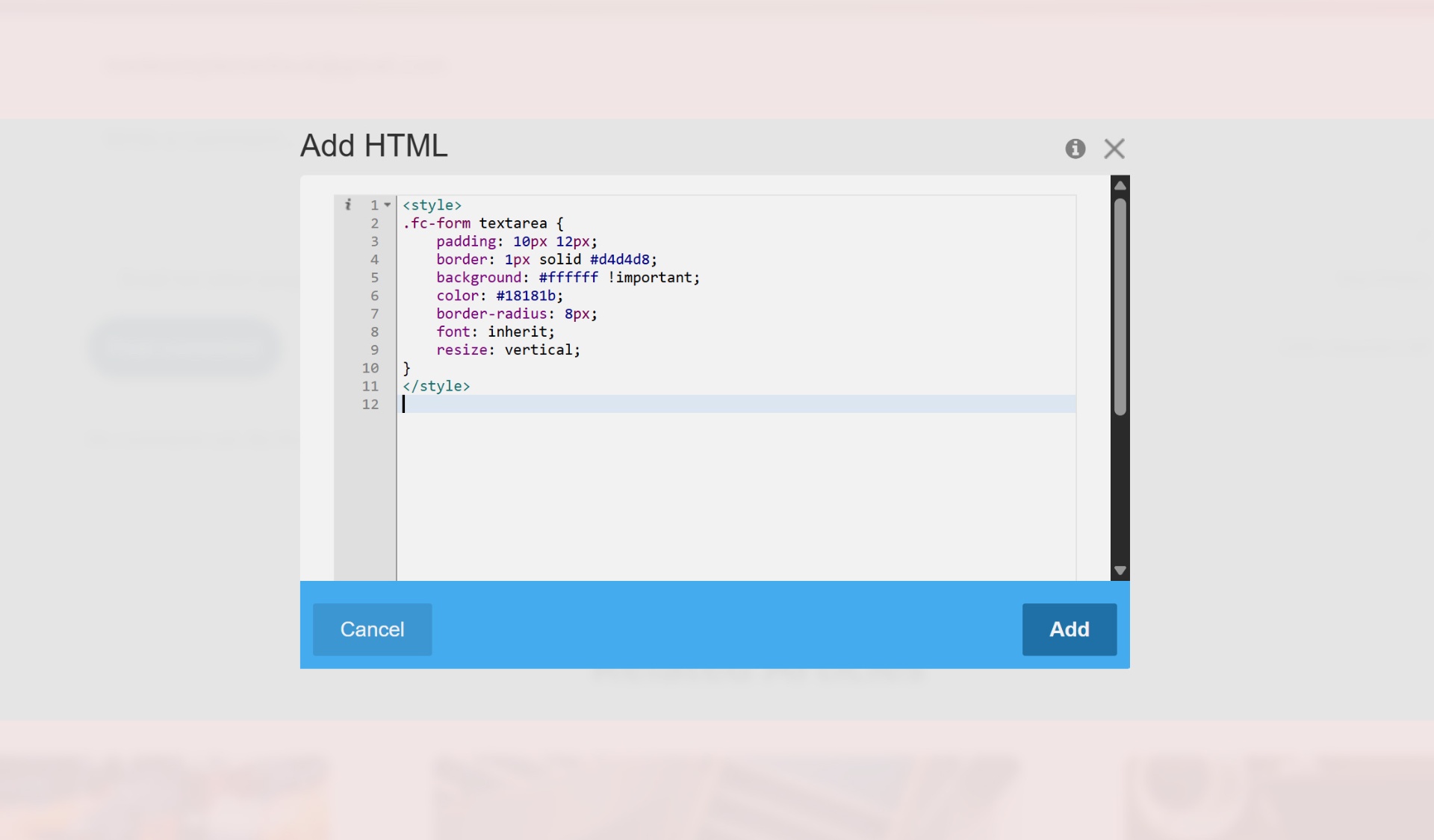Image resolution: width=1434 pixels, height=840 pixels.
Task: Close the Add HTML dialog
Action: (1114, 149)
